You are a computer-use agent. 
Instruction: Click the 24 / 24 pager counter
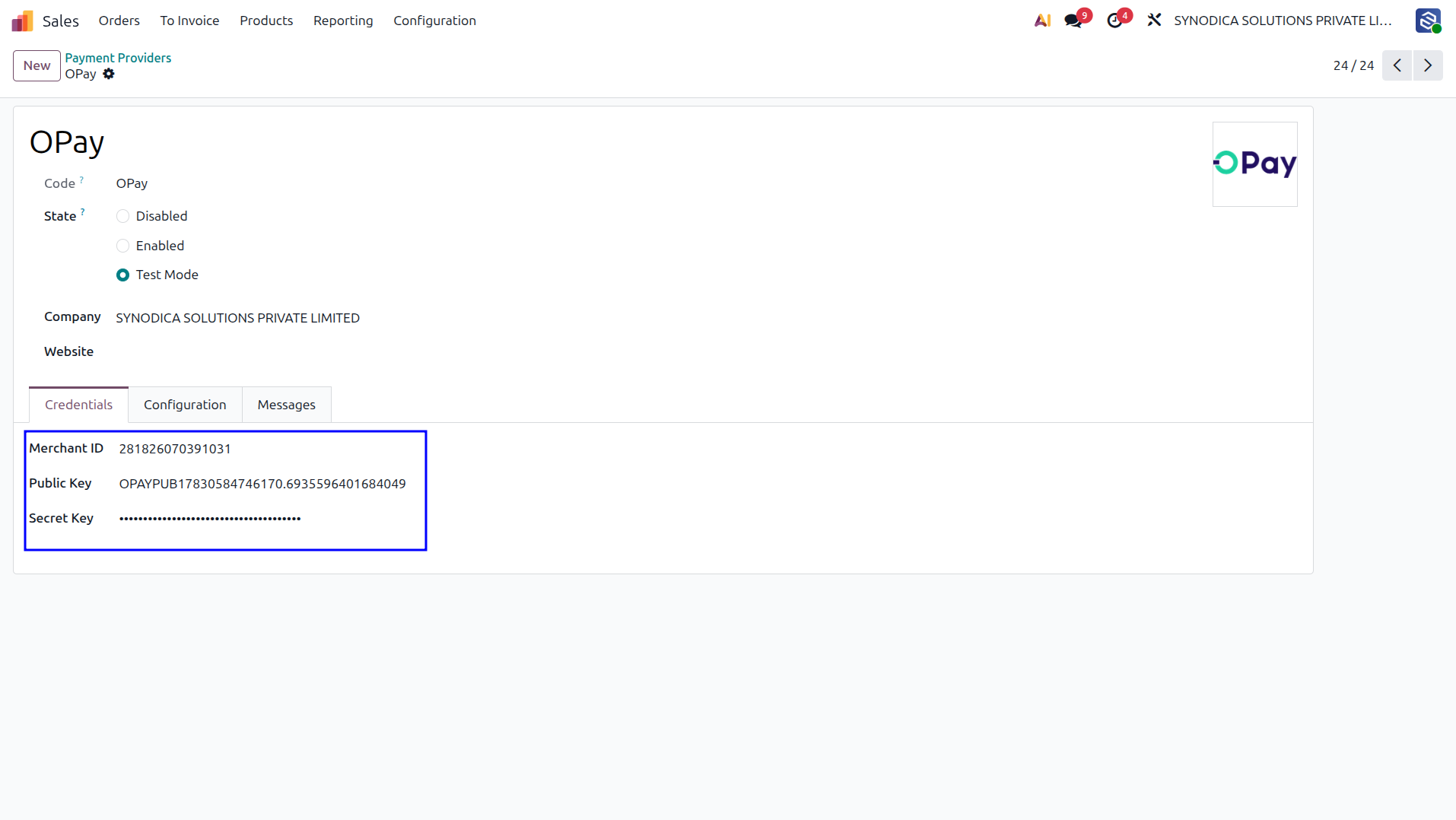[x=1353, y=65]
